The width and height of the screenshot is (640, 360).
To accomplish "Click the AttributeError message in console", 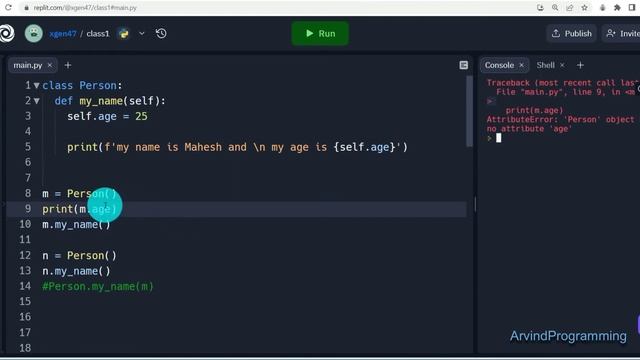I will point(560,124).
